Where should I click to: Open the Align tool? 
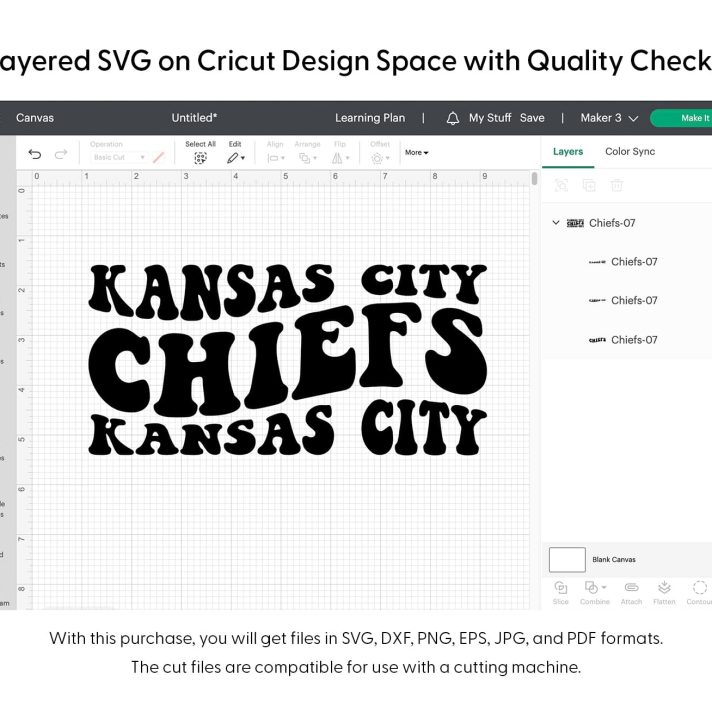276,158
